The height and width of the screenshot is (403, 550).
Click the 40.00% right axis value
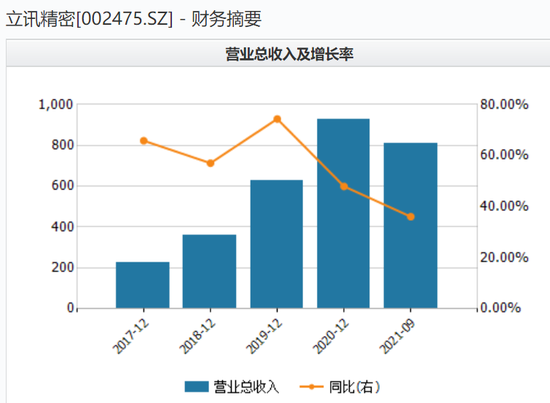(504, 206)
